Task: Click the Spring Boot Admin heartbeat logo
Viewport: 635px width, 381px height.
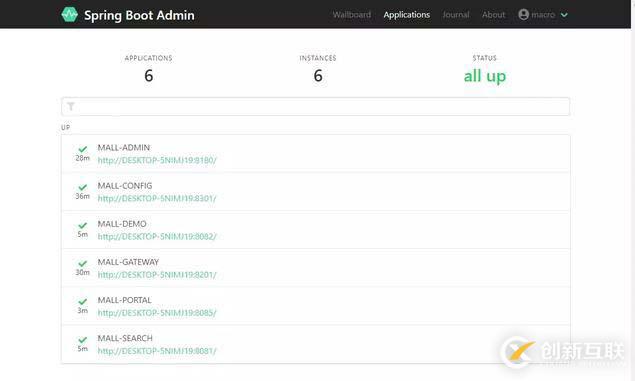Action: [69, 15]
